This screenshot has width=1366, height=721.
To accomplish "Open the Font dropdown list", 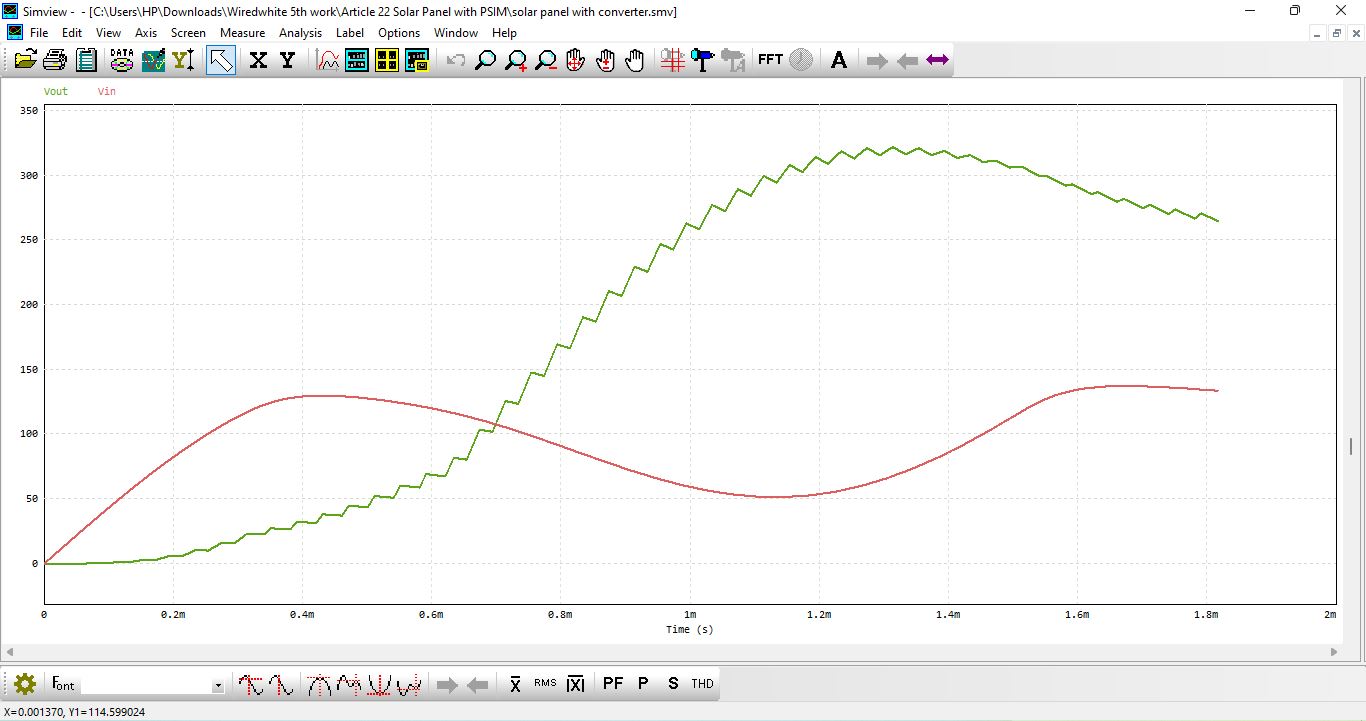I will [218, 686].
